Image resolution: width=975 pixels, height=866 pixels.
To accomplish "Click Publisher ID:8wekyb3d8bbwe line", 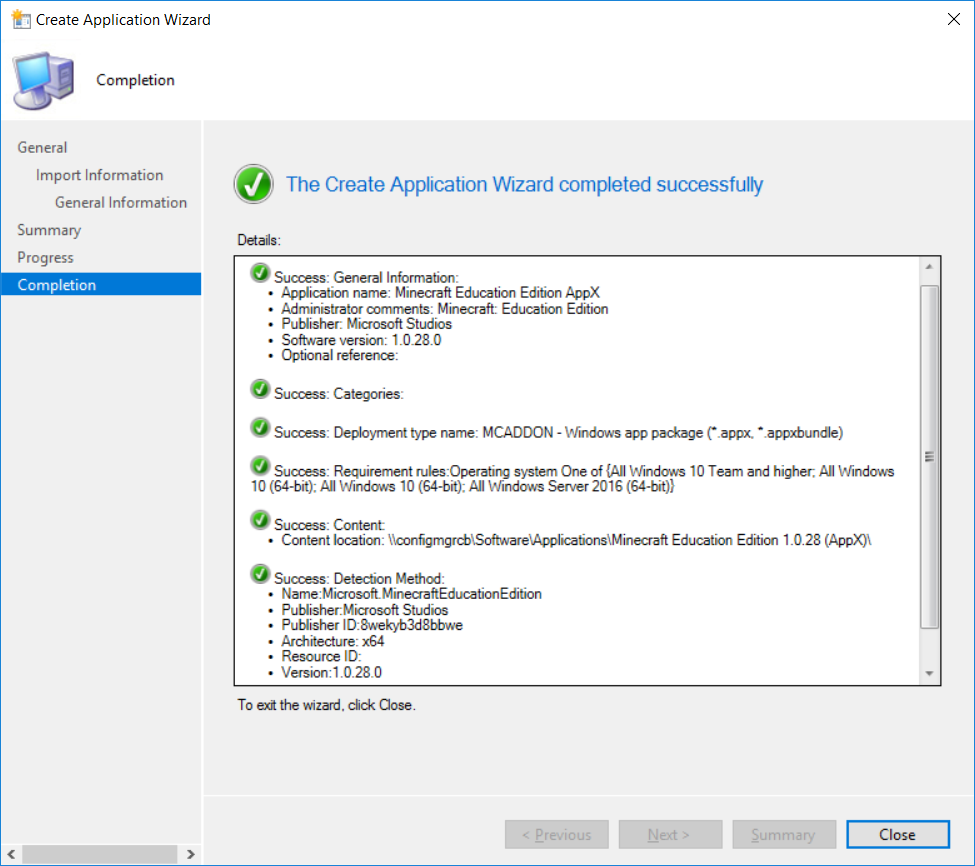I will [372, 625].
